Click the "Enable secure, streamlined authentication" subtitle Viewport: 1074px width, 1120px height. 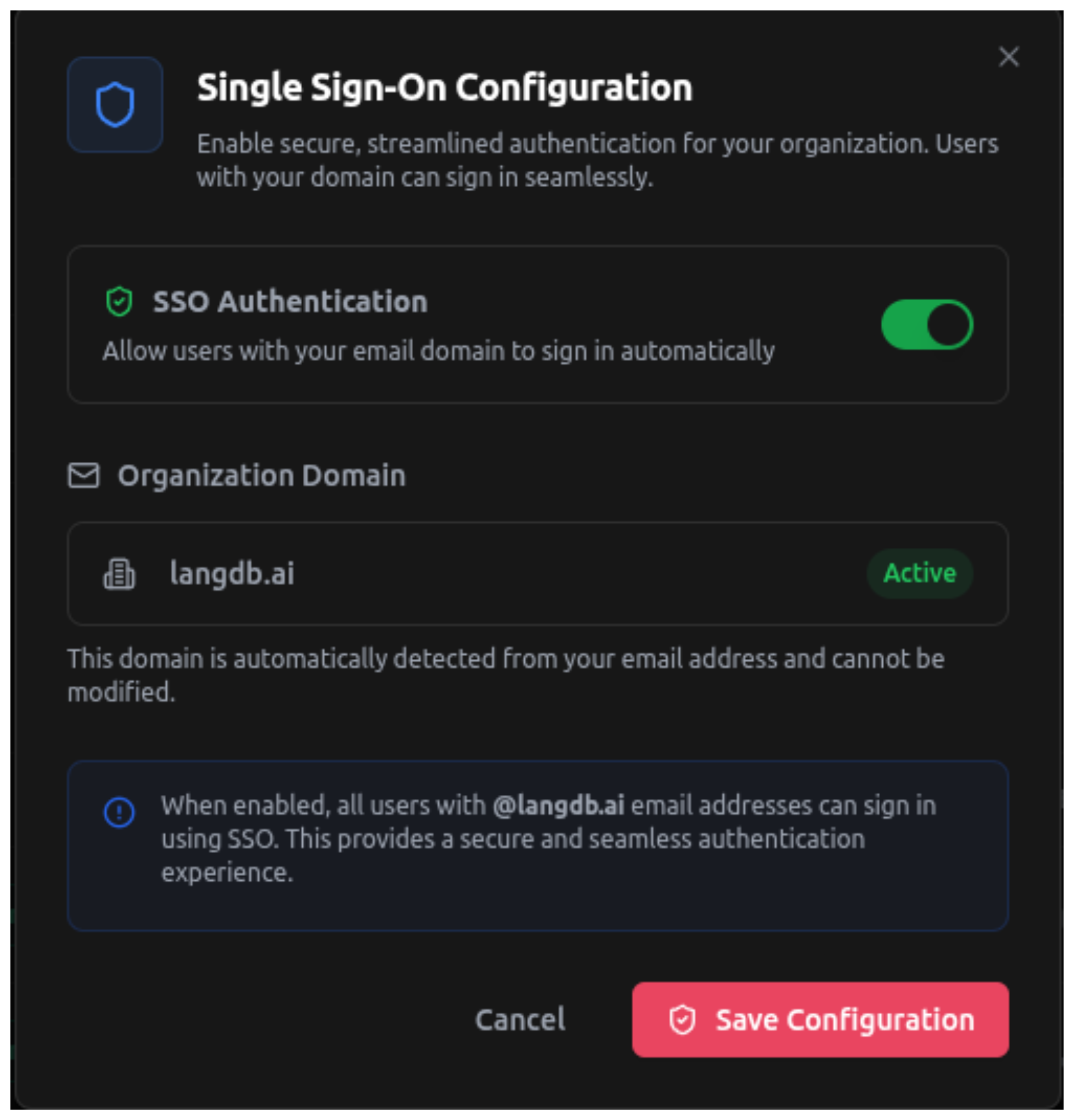[597, 144]
